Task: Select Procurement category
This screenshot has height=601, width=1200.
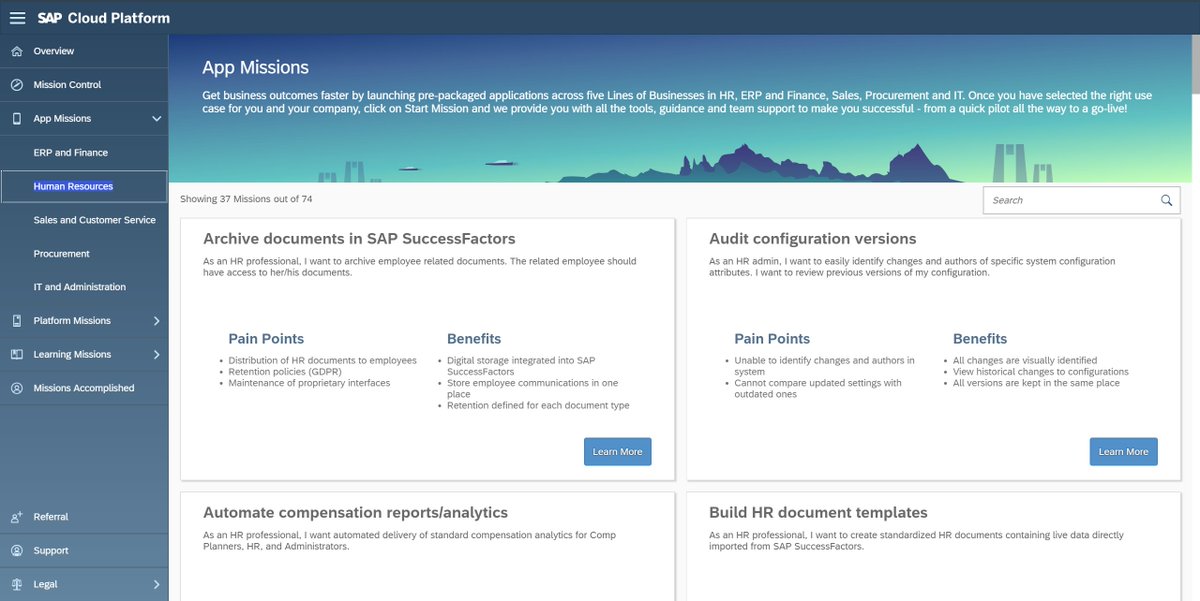Action: pos(84,254)
